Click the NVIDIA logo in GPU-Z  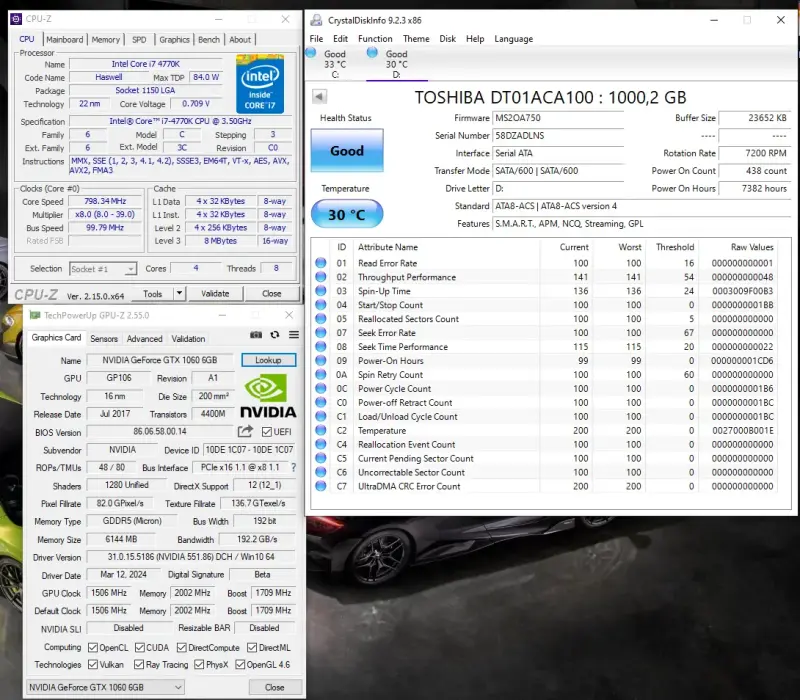tap(268, 396)
